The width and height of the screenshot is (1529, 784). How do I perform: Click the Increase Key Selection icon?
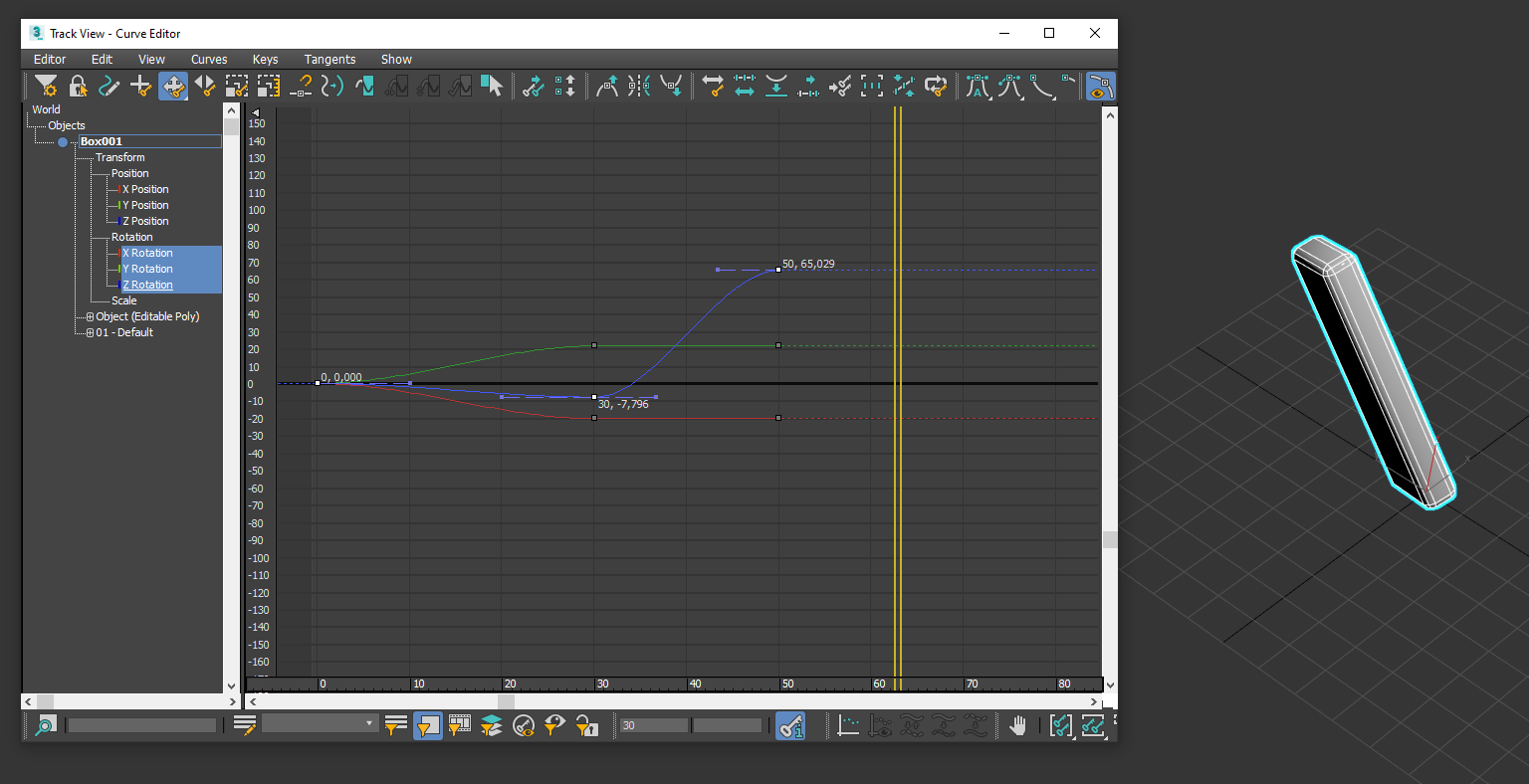tap(565, 87)
